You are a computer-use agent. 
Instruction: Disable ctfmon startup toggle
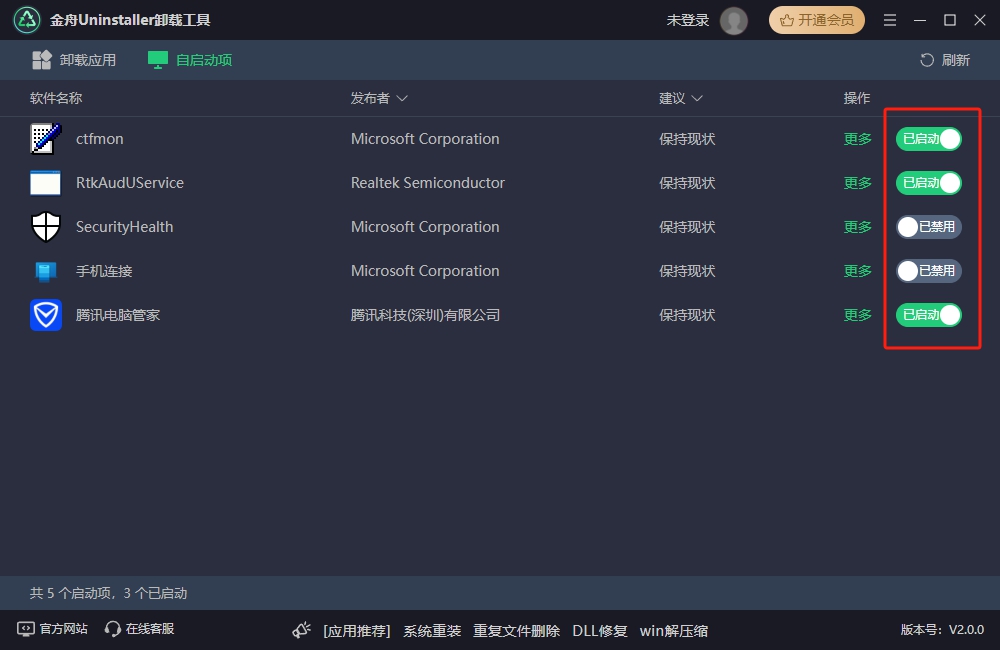tap(929, 138)
